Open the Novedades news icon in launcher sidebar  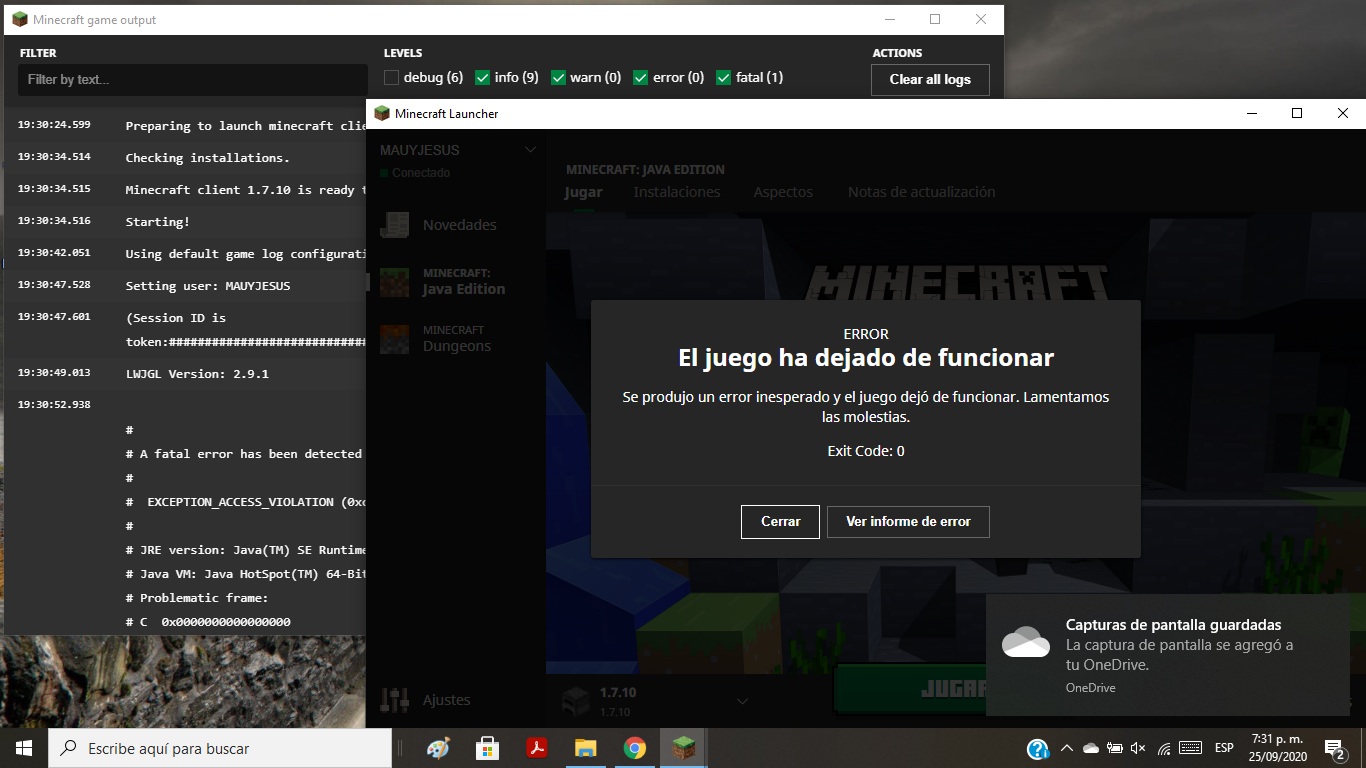(x=394, y=225)
